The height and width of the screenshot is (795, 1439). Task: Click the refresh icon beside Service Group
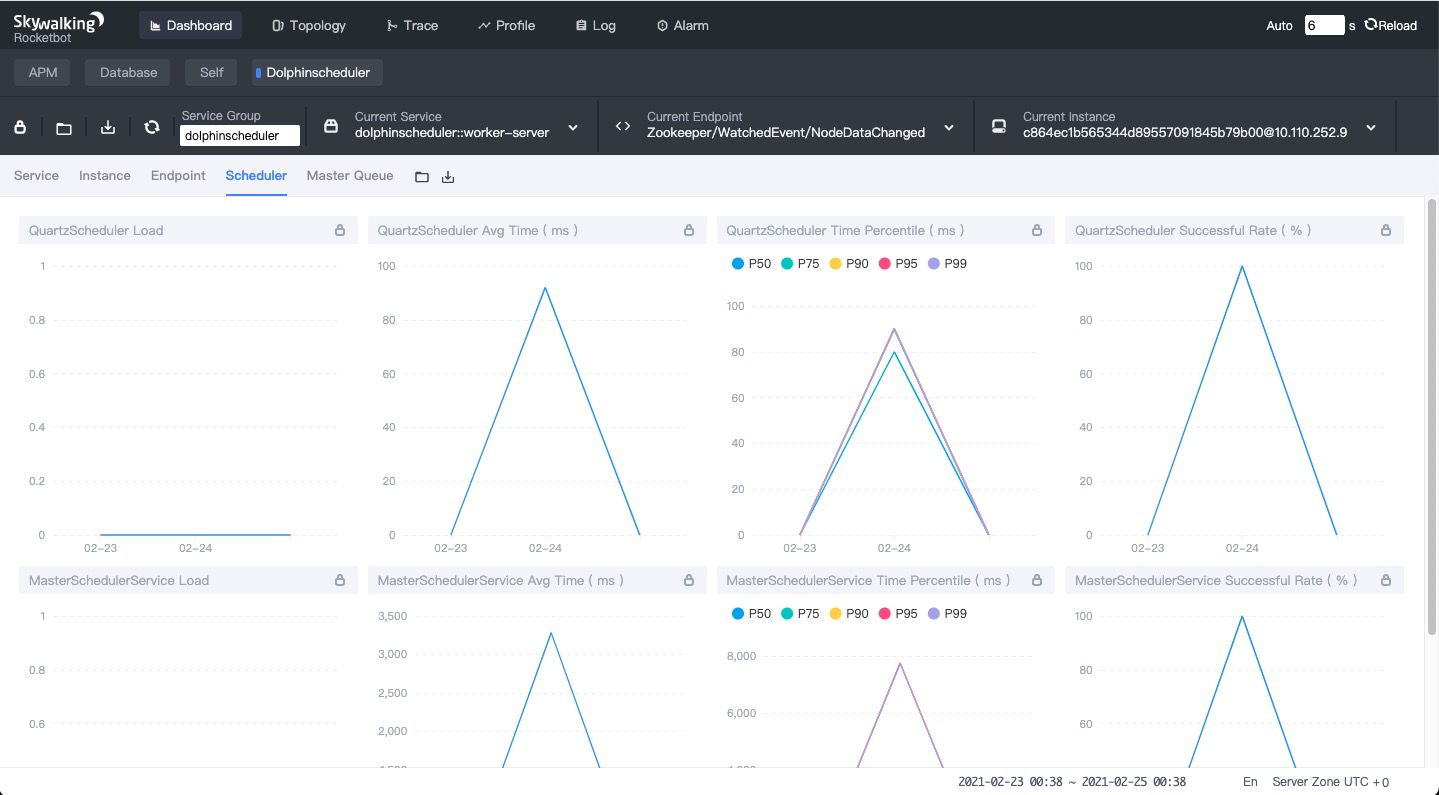tap(152, 127)
